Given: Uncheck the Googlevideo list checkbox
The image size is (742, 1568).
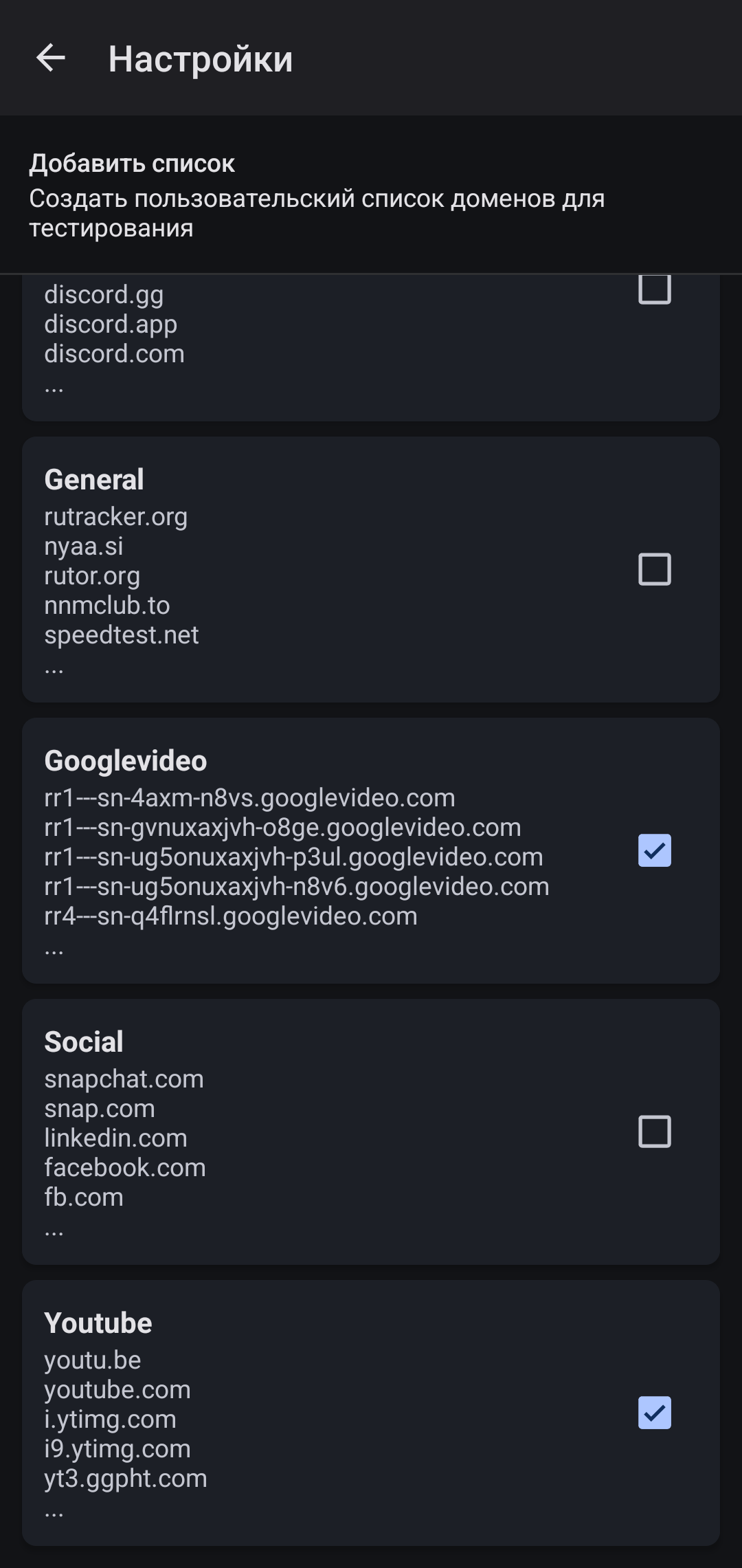Looking at the screenshot, I should (654, 850).
